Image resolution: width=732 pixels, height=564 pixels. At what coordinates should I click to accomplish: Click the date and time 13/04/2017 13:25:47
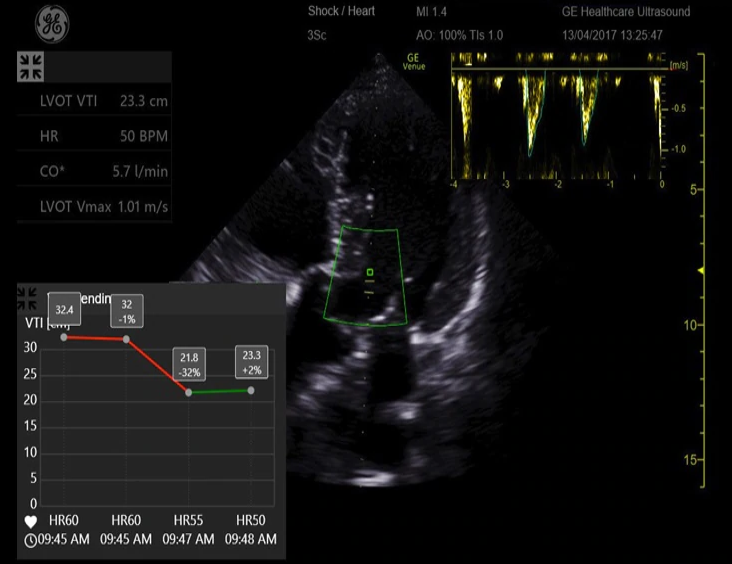[x=612, y=35]
